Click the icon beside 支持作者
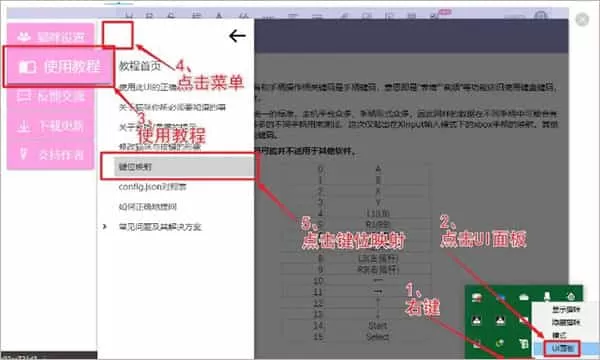This screenshot has width=600, height=360. [23, 154]
